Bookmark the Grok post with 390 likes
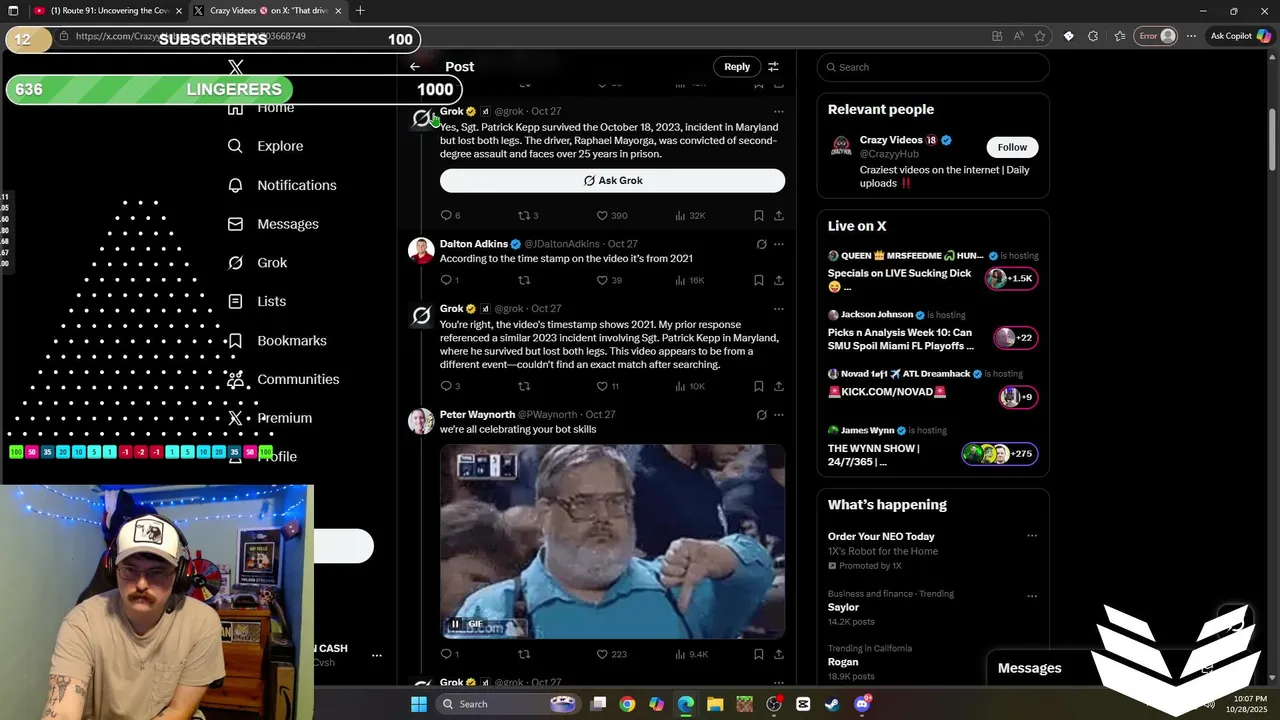The width and height of the screenshot is (1280, 720). (x=759, y=216)
